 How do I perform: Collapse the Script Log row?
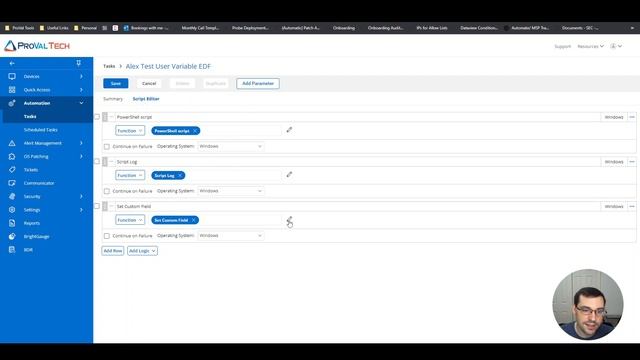point(111,162)
